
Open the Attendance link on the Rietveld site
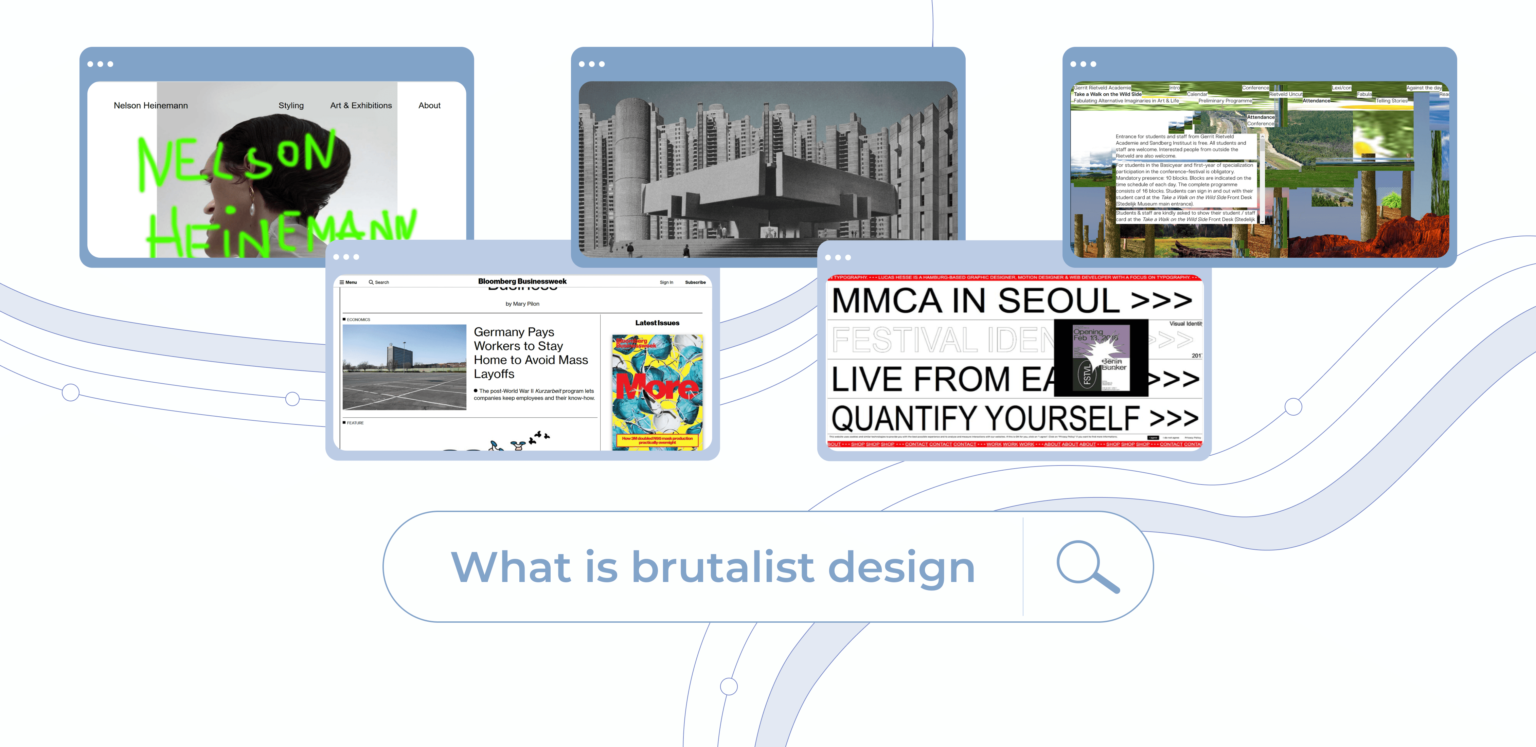[x=1317, y=101]
